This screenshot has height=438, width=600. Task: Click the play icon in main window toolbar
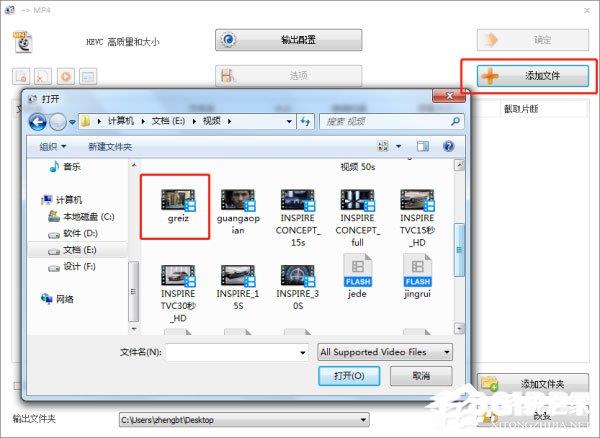click(65, 76)
